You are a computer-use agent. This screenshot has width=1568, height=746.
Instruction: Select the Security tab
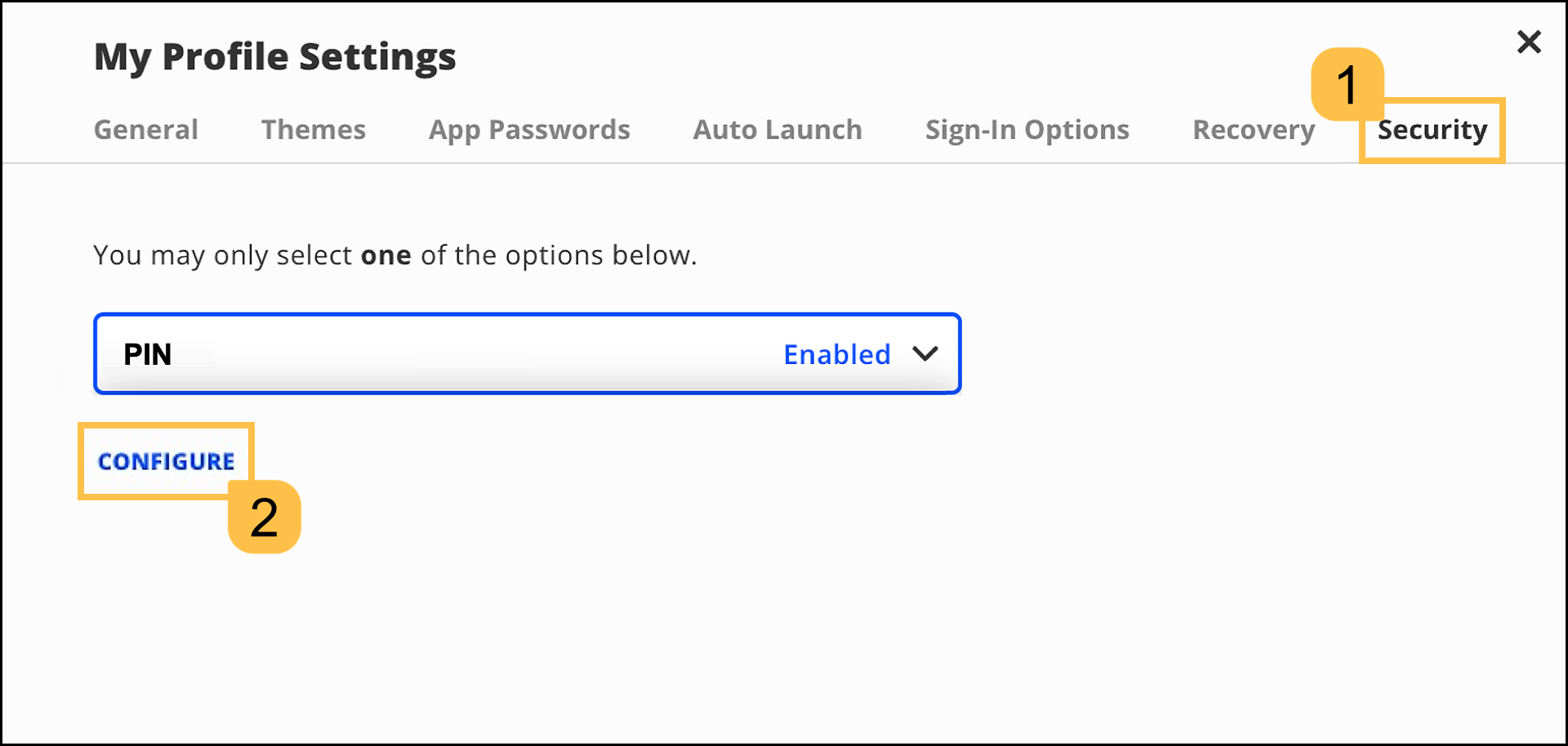point(1432,129)
